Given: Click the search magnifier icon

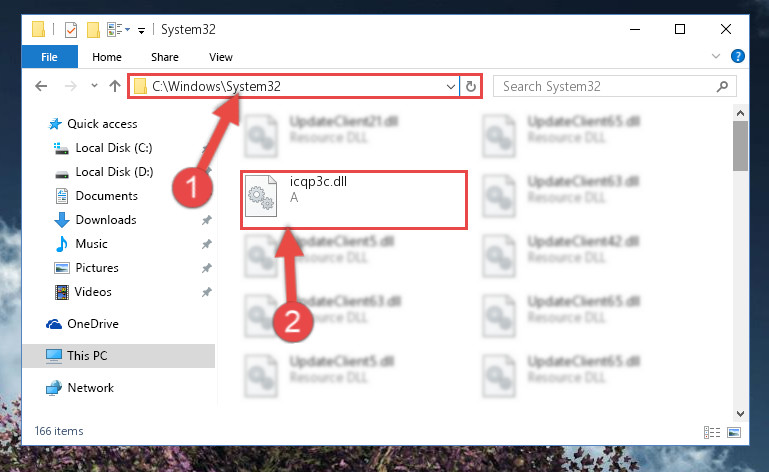Looking at the screenshot, I should [x=722, y=87].
